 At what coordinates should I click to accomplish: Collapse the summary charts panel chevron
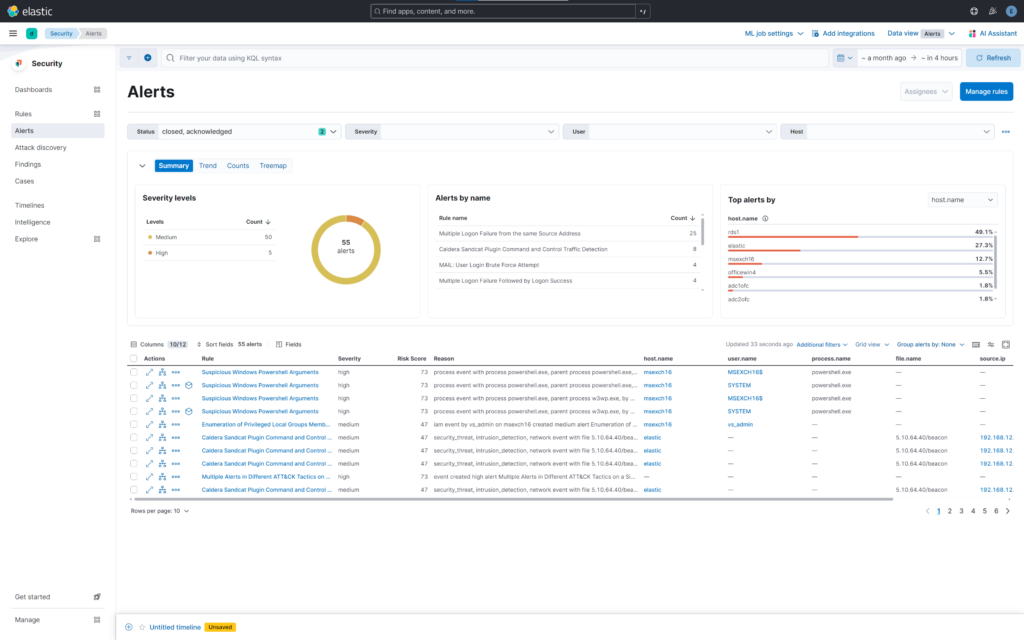pyautogui.click(x=142, y=166)
